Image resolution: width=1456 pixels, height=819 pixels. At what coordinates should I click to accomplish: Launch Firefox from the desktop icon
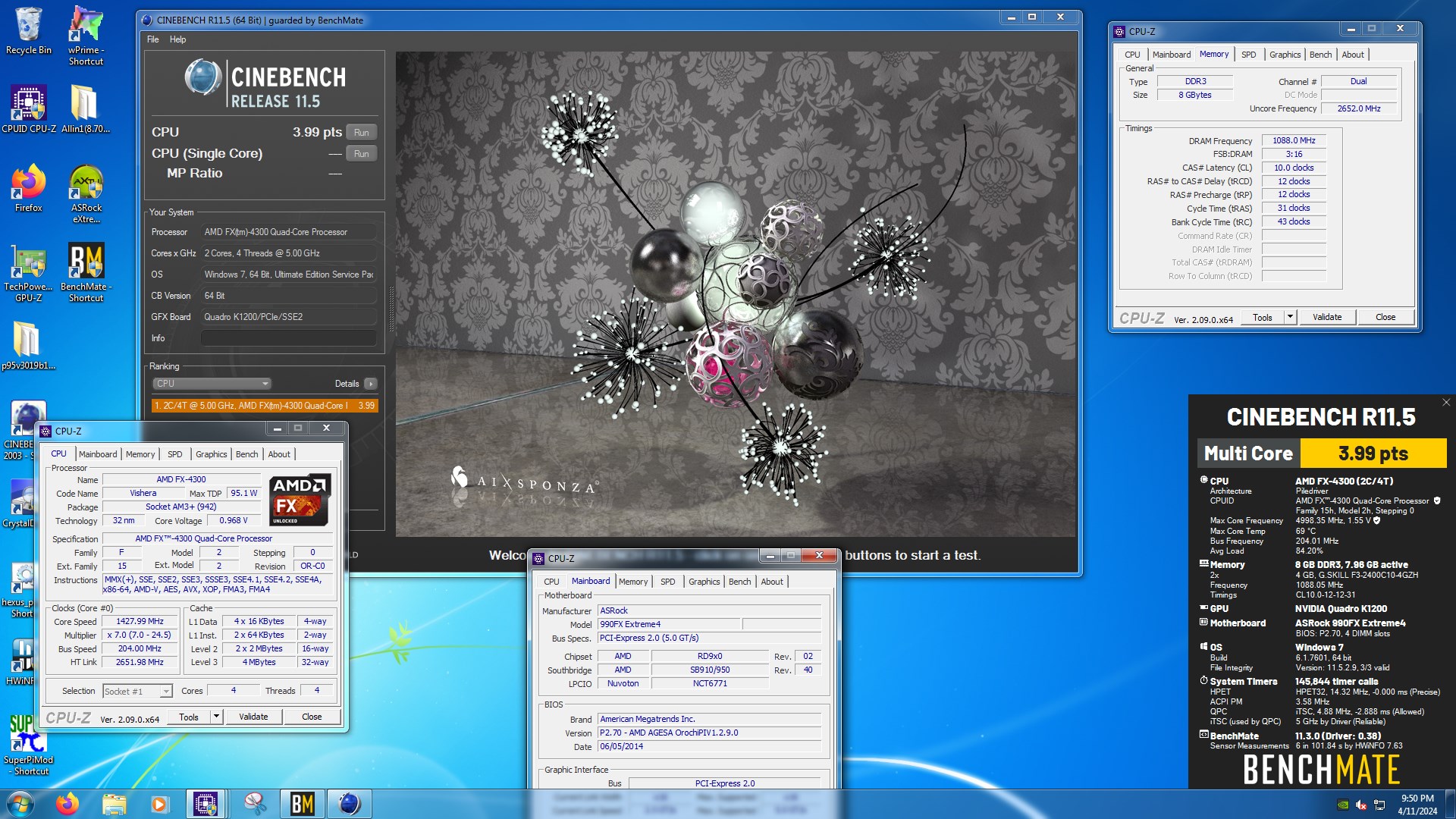pos(28,188)
